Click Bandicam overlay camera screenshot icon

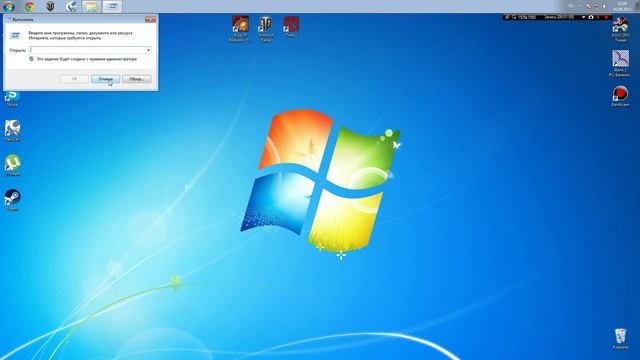coord(591,17)
